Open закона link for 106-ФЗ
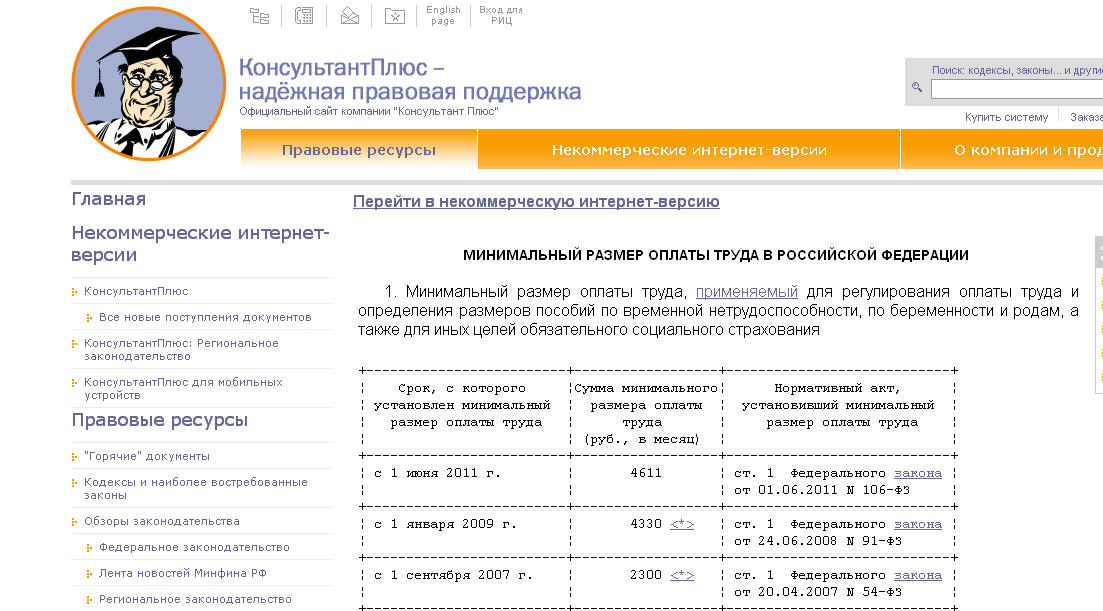Screen dimensions: 1103x611 coord(917,473)
